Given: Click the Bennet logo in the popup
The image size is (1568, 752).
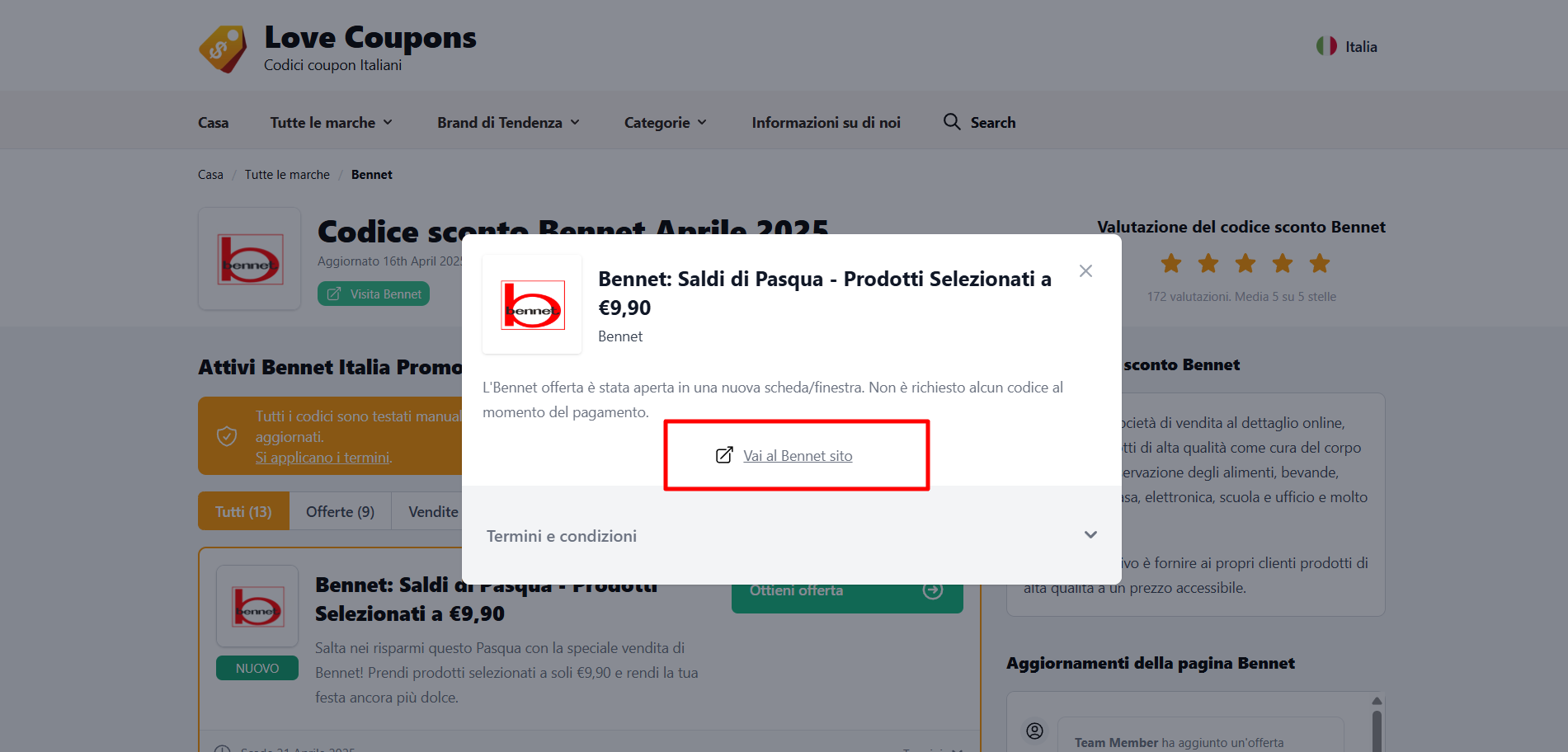Looking at the screenshot, I should (x=532, y=304).
